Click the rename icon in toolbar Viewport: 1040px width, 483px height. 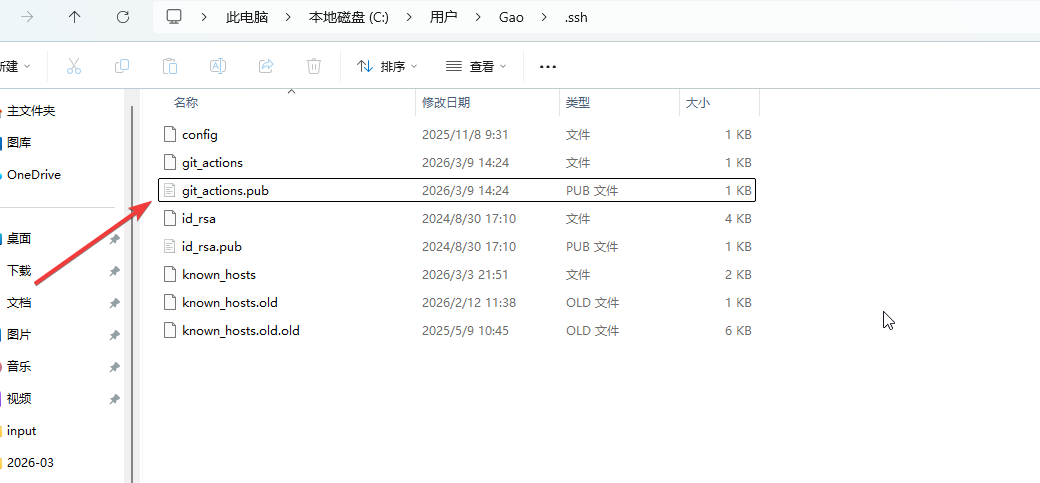tap(217, 66)
